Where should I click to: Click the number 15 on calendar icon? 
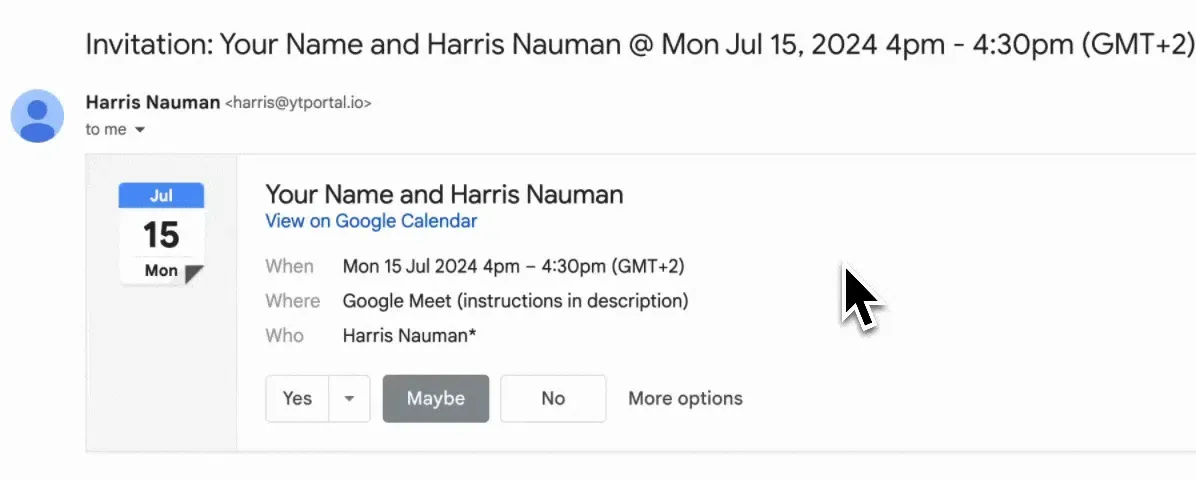click(161, 235)
